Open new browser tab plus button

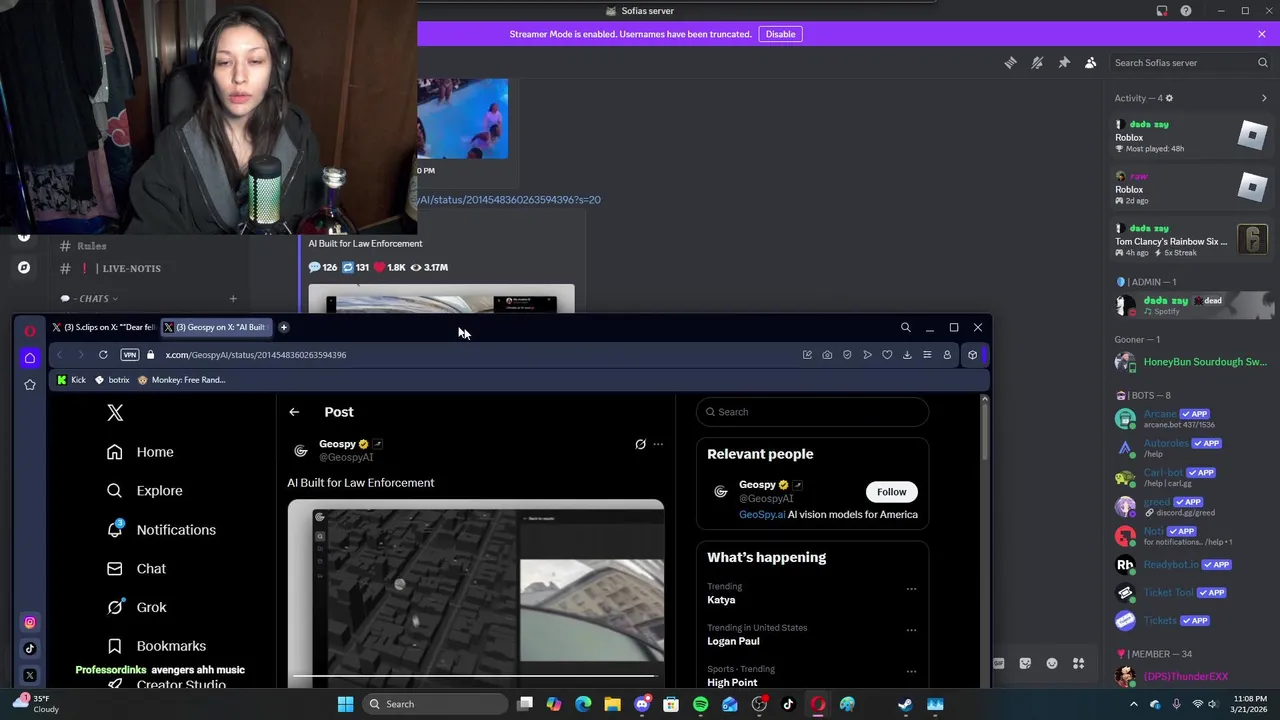pyautogui.click(x=283, y=327)
